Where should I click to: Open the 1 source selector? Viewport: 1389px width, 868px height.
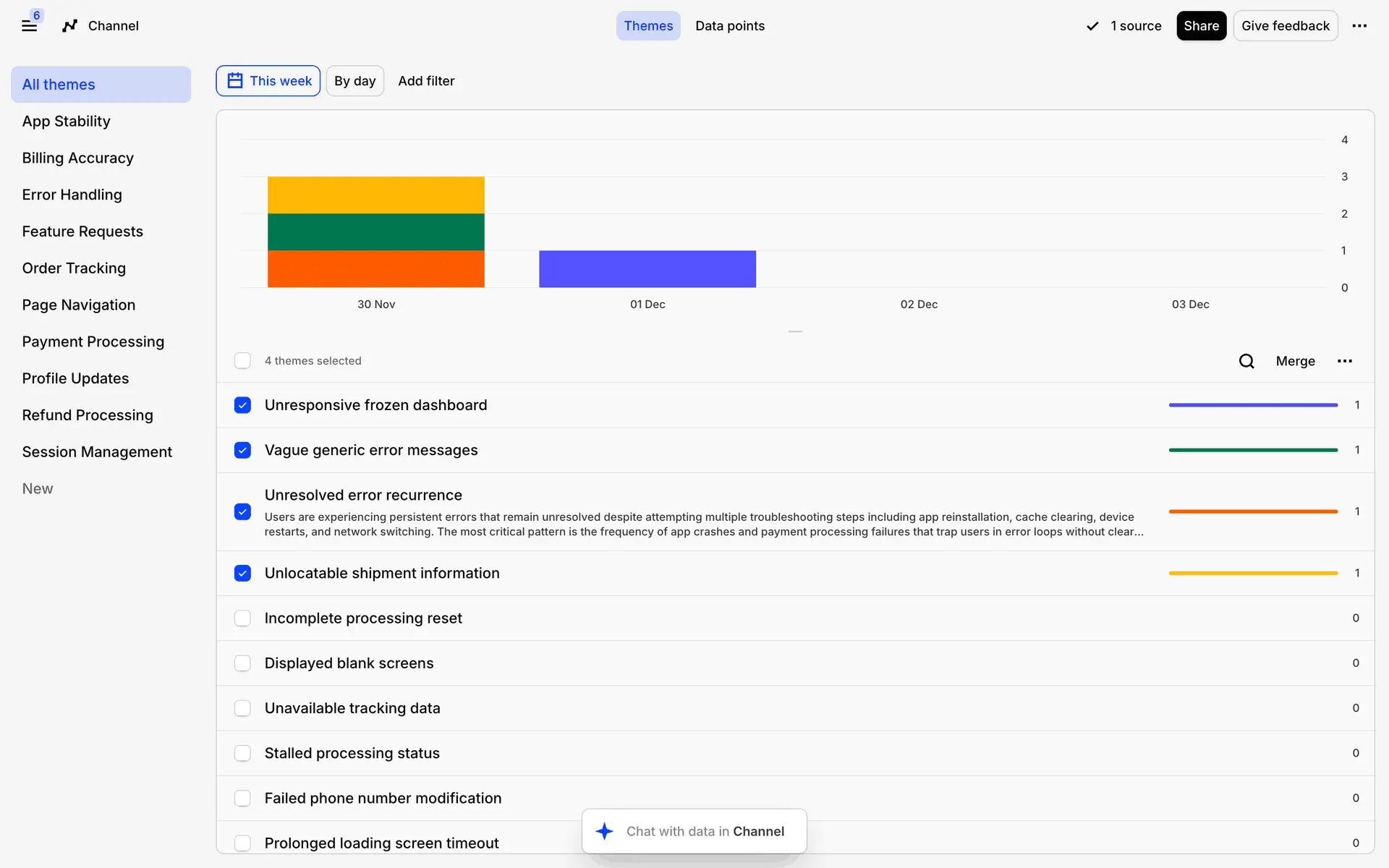tap(1136, 26)
